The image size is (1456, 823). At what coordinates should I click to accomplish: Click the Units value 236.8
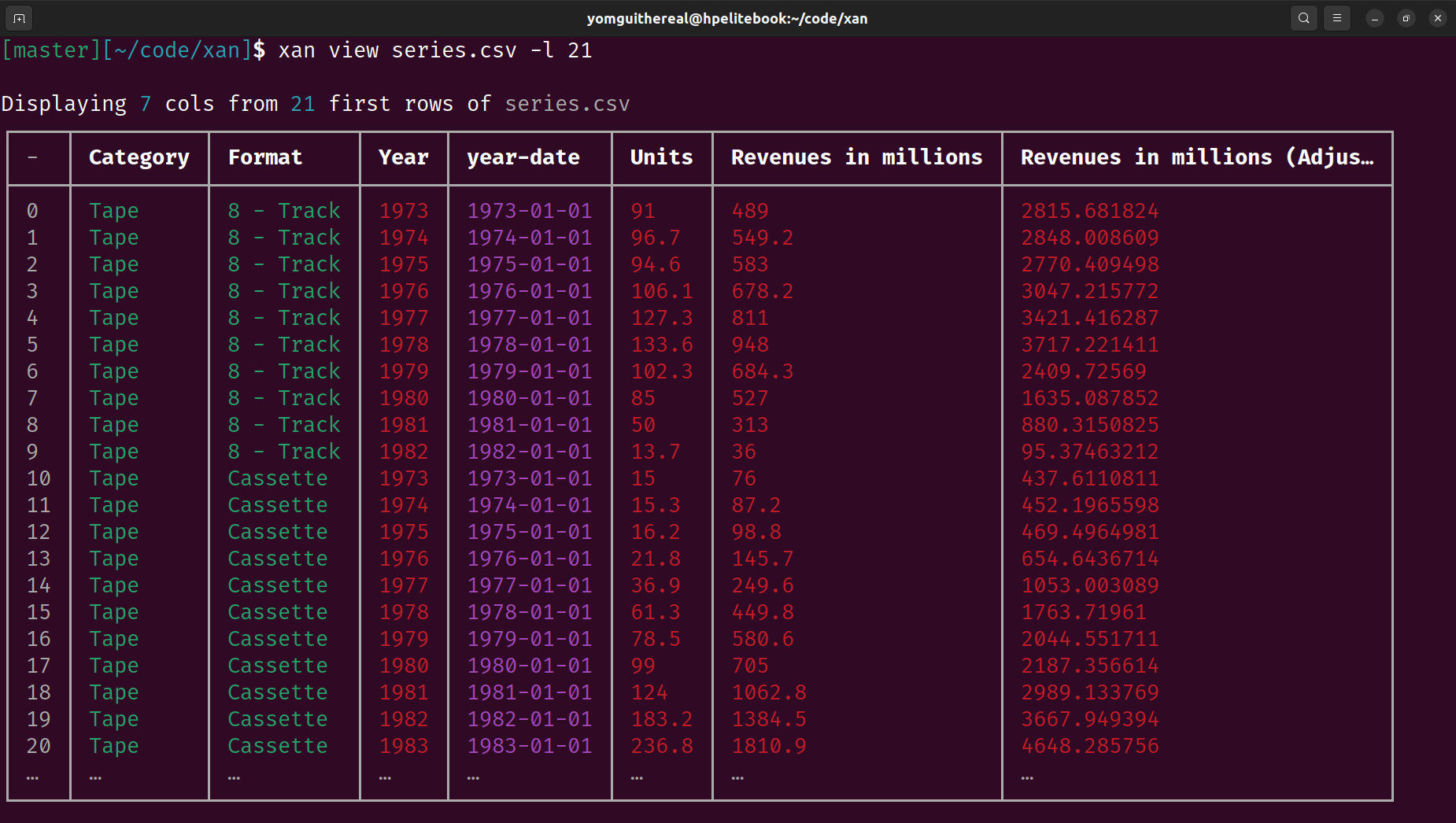661,746
